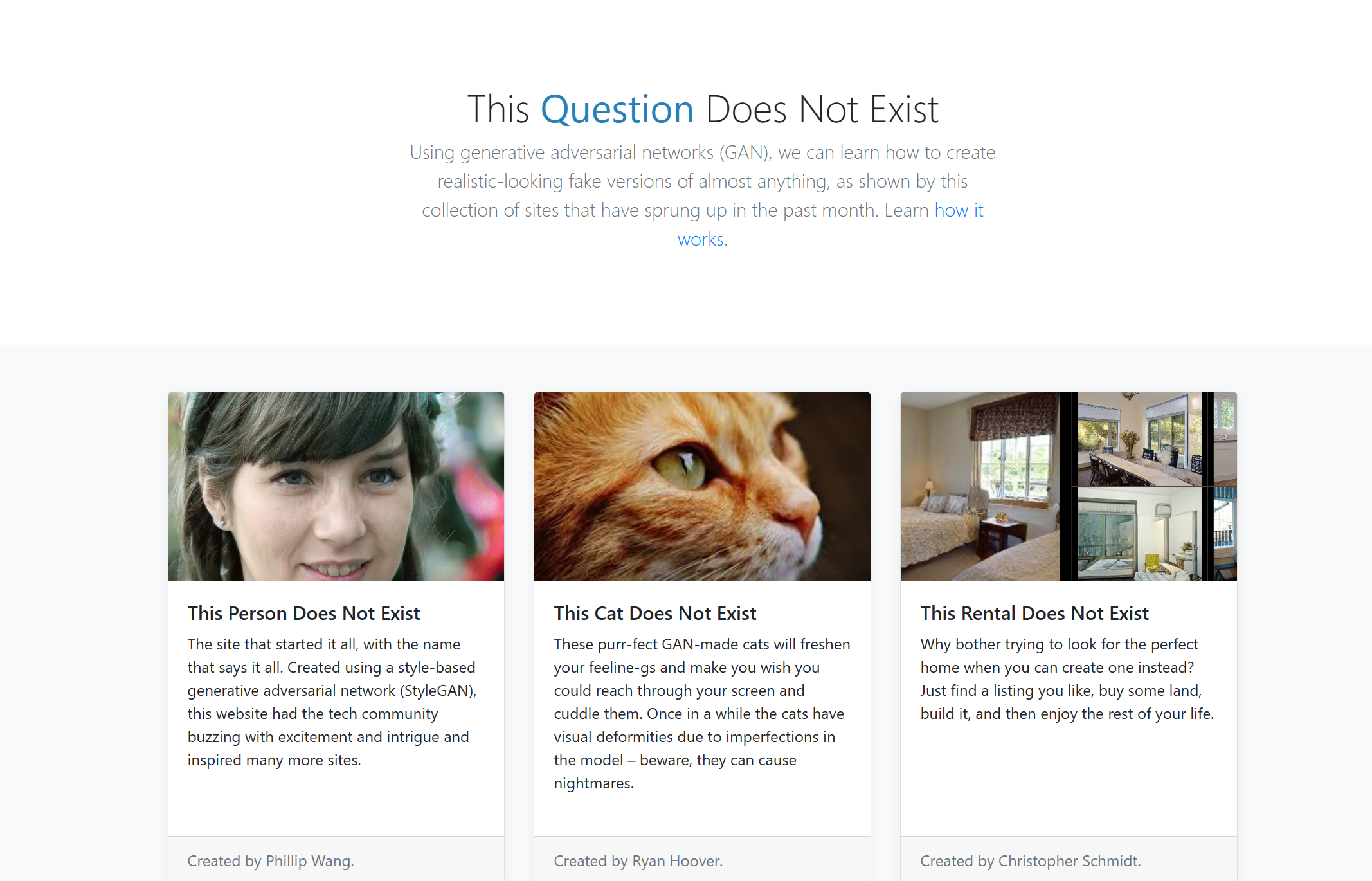This screenshot has height=881, width=1372.
Task: Select the bedroom photo in the rental collage
Action: 979,487
